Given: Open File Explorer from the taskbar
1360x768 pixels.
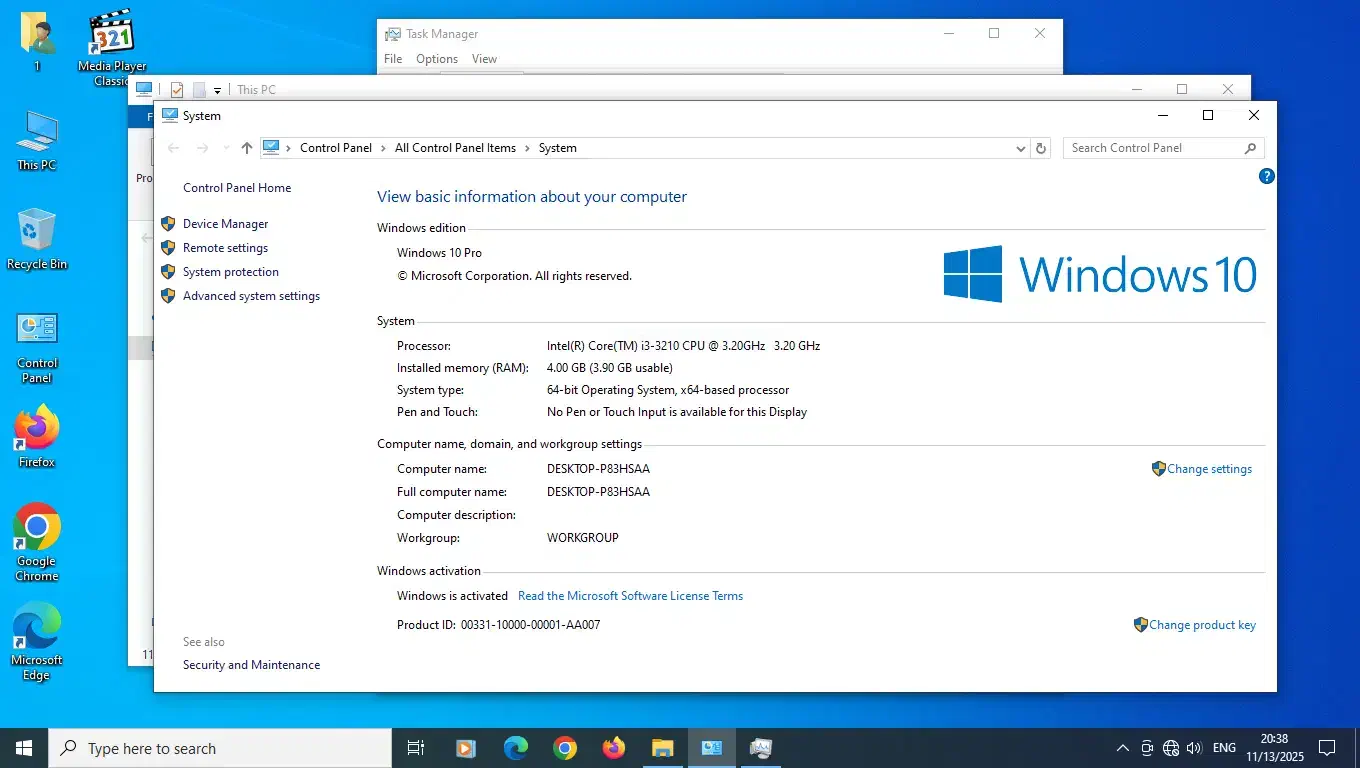Looking at the screenshot, I should [x=663, y=748].
